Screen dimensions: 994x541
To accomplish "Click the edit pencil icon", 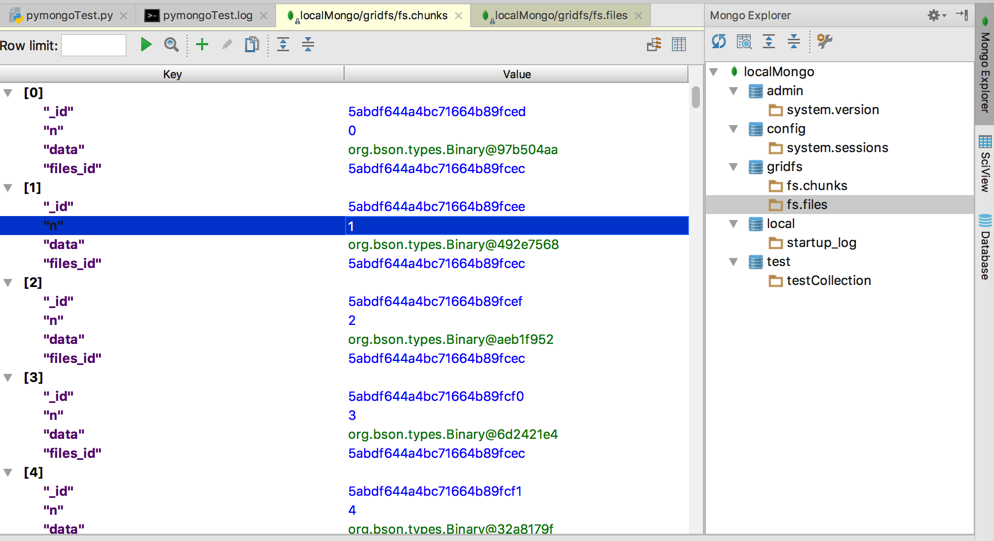I will 227,44.
